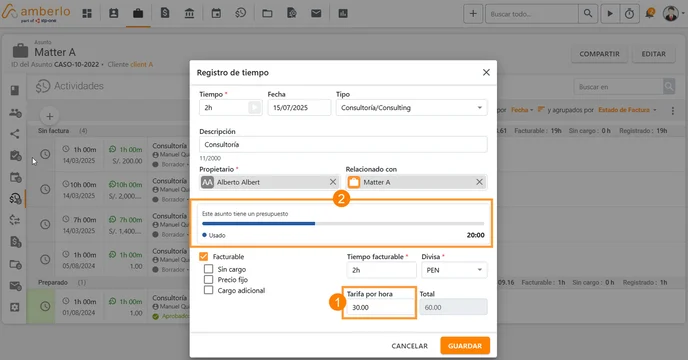Open the matter summary sidebar icon
Screen dimensions: 688x360
point(15,90)
